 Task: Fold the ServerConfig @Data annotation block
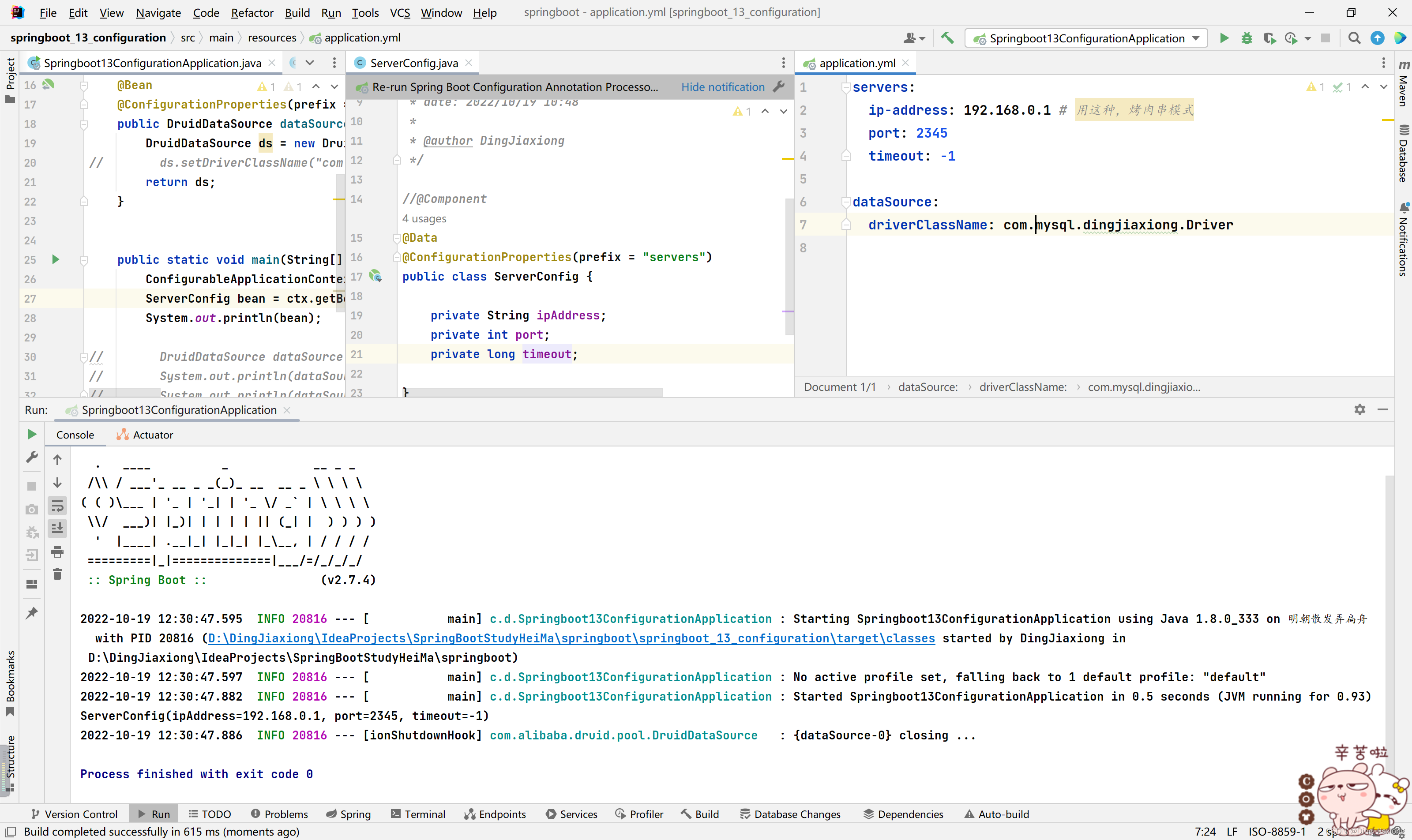point(397,238)
